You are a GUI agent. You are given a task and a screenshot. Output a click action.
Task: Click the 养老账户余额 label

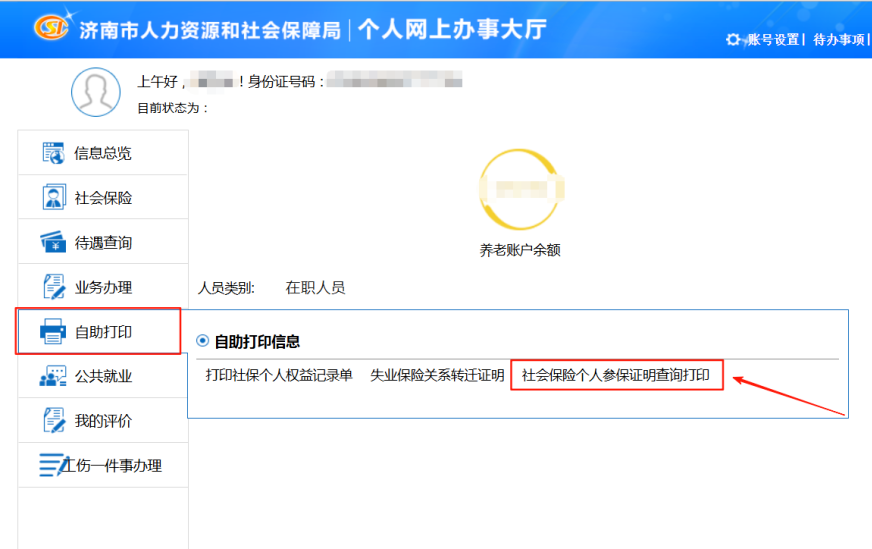520,250
